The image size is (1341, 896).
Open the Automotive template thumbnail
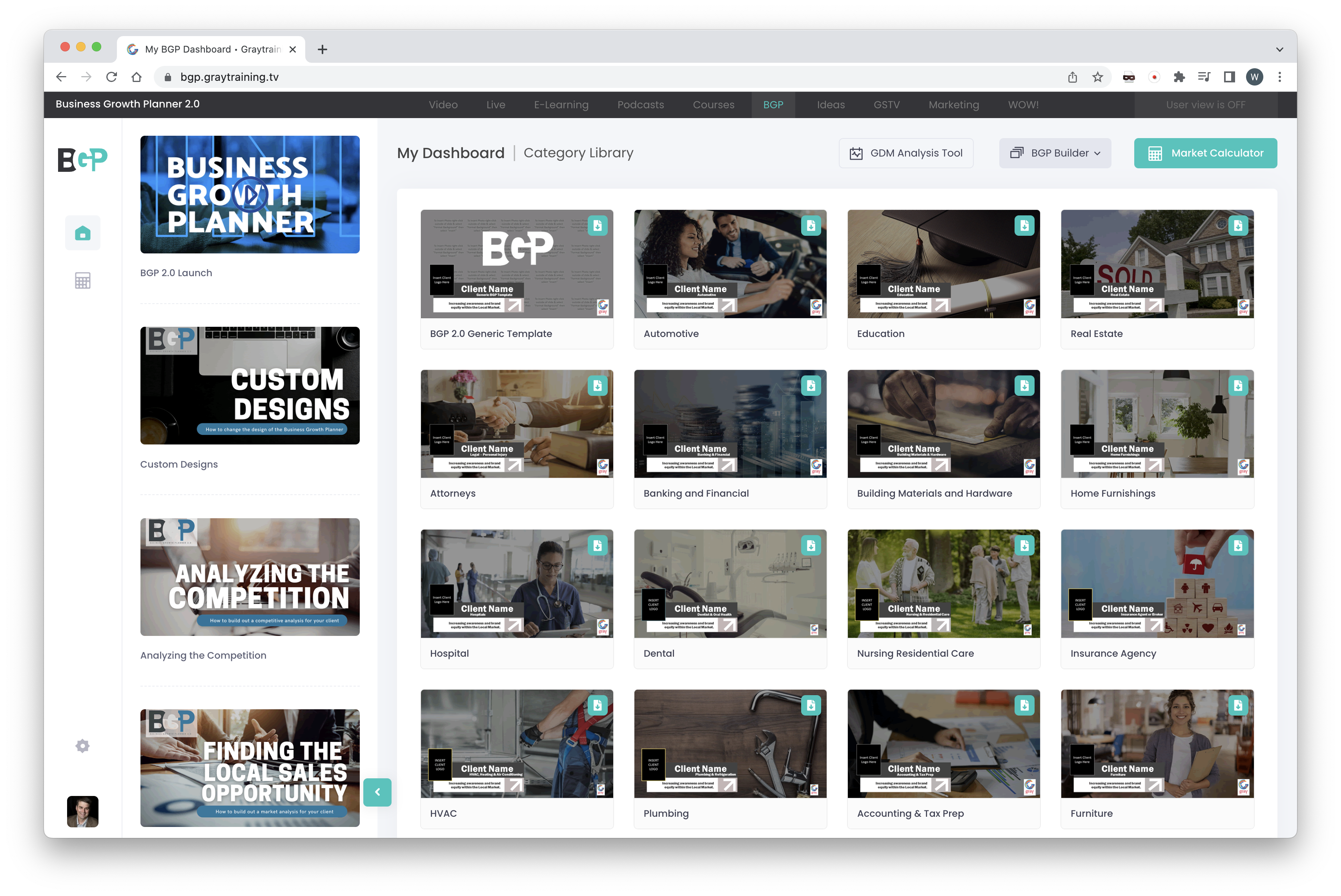pyautogui.click(x=730, y=264)
